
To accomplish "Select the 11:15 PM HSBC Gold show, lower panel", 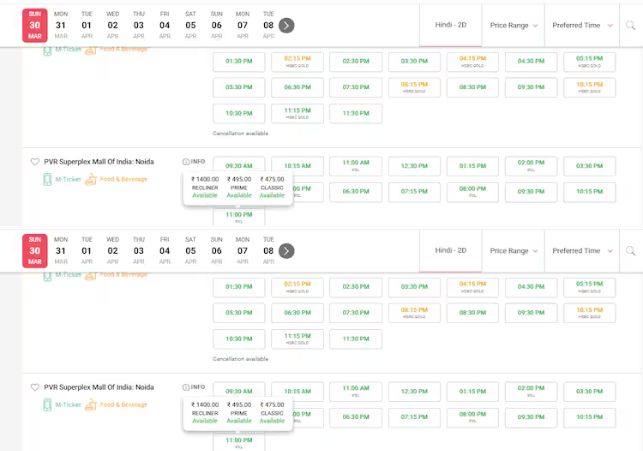I will click(297, 339).
